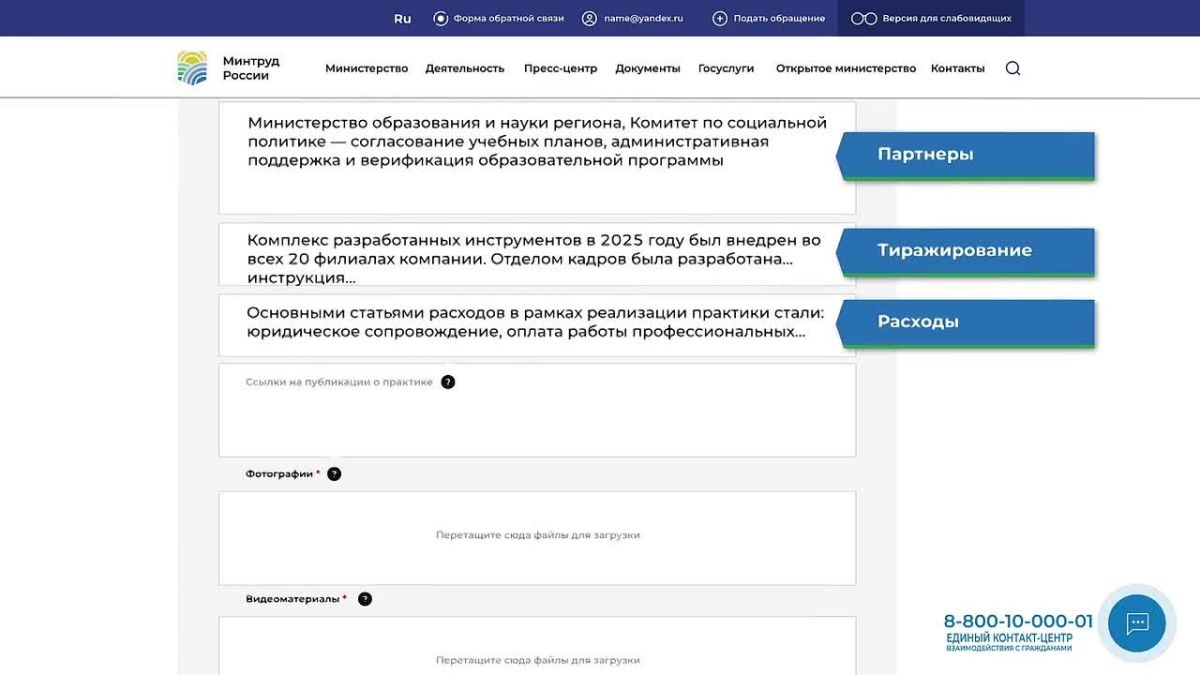Click the partners text field about Министерство образования
The width and height of the screenshot is (1200, 675).
point(537,158)
